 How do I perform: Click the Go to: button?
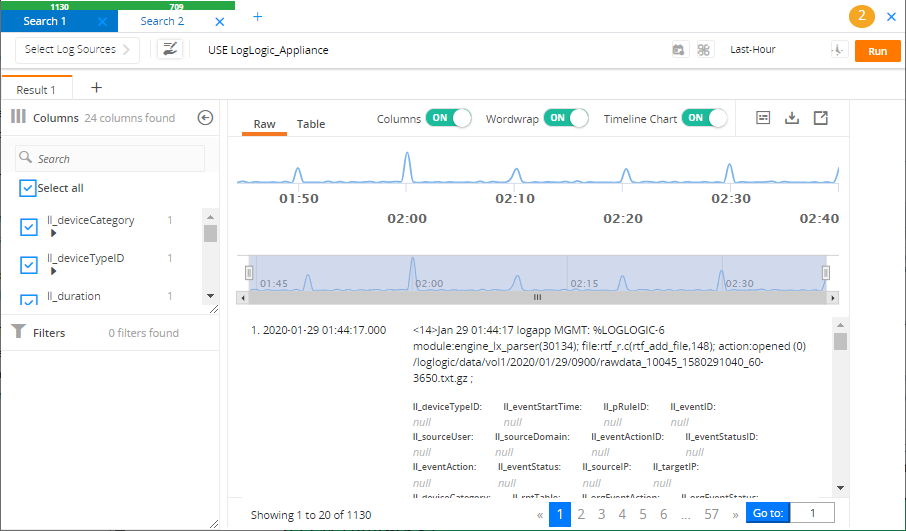(768, 514)
